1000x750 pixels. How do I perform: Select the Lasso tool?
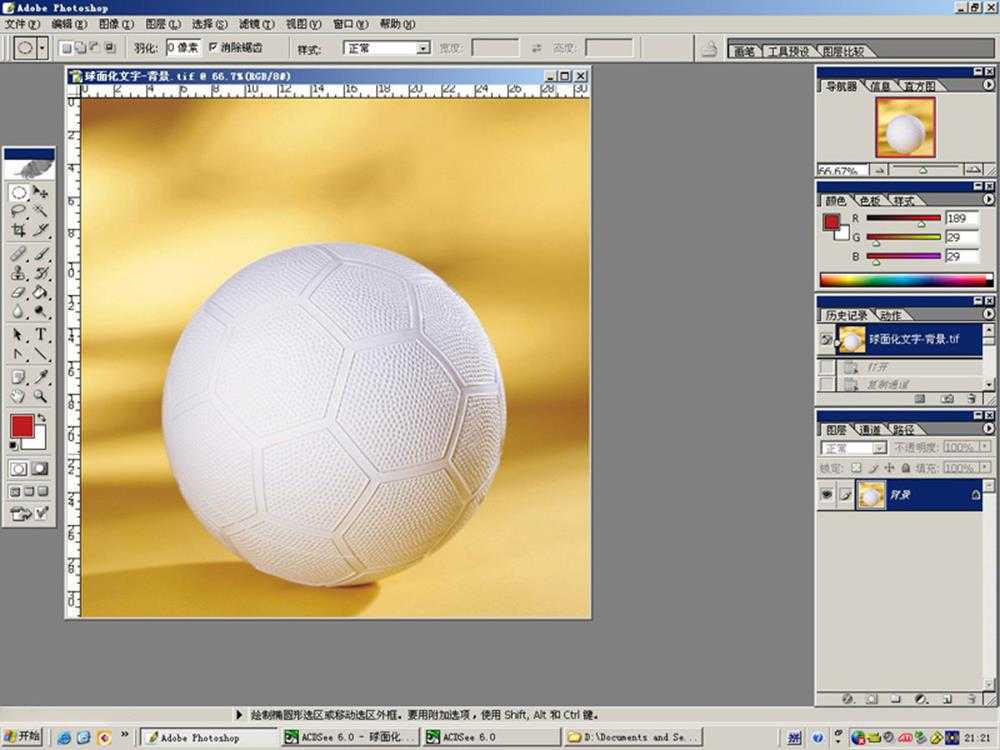(18, 211)
